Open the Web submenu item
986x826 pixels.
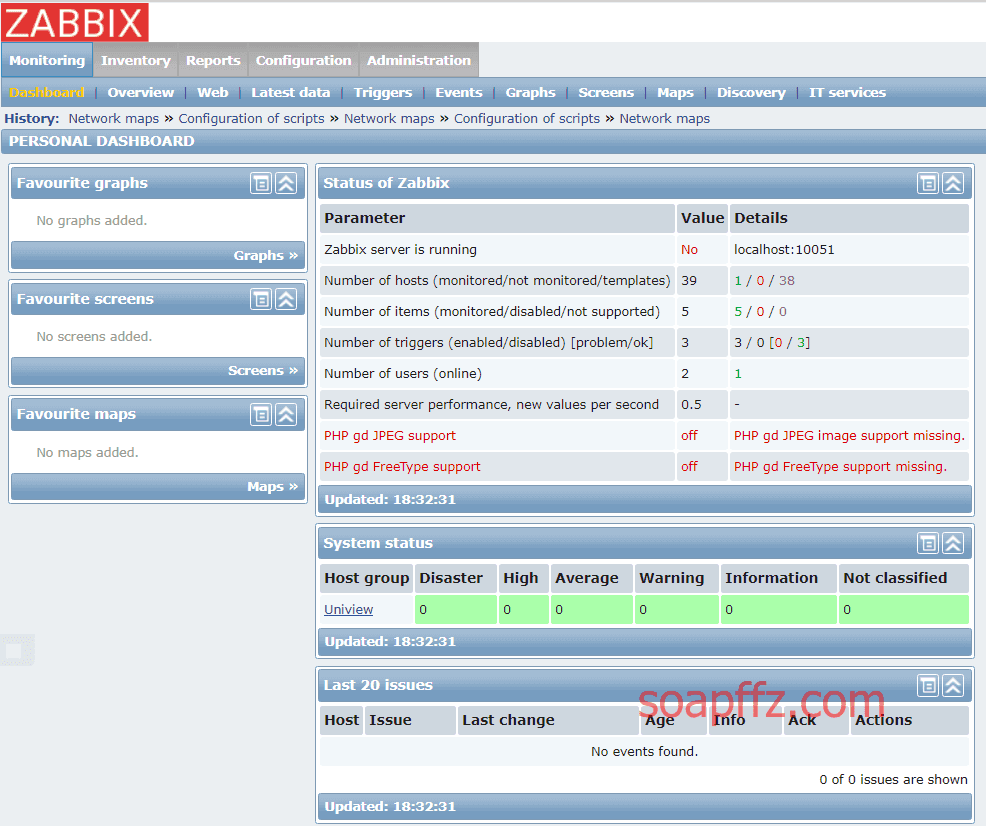pos(213,92)
